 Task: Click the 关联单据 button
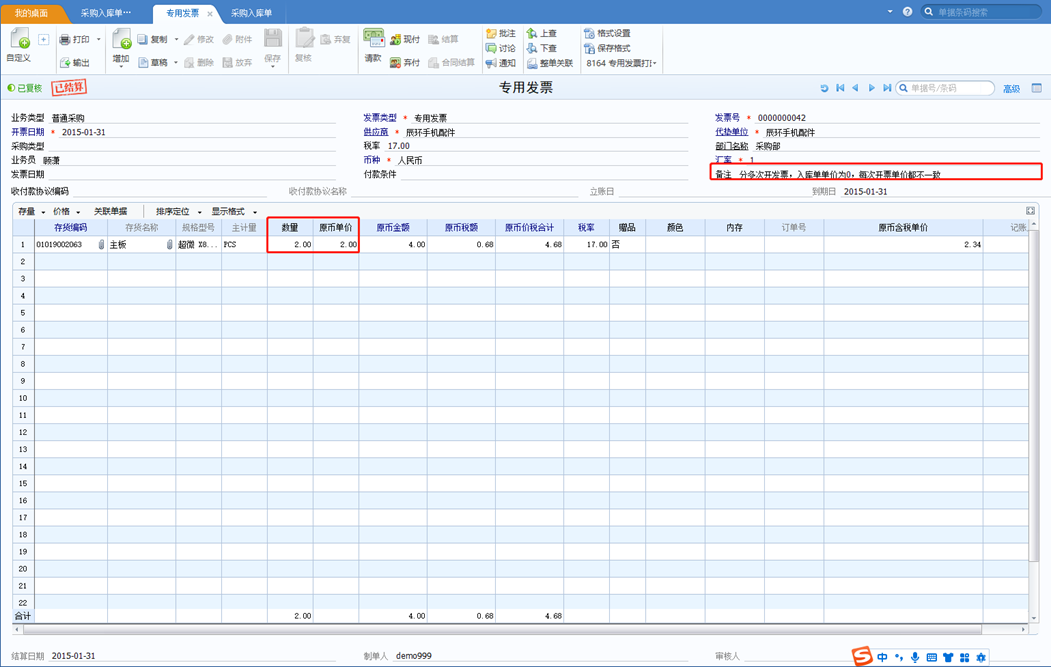[x=110, y=211]
